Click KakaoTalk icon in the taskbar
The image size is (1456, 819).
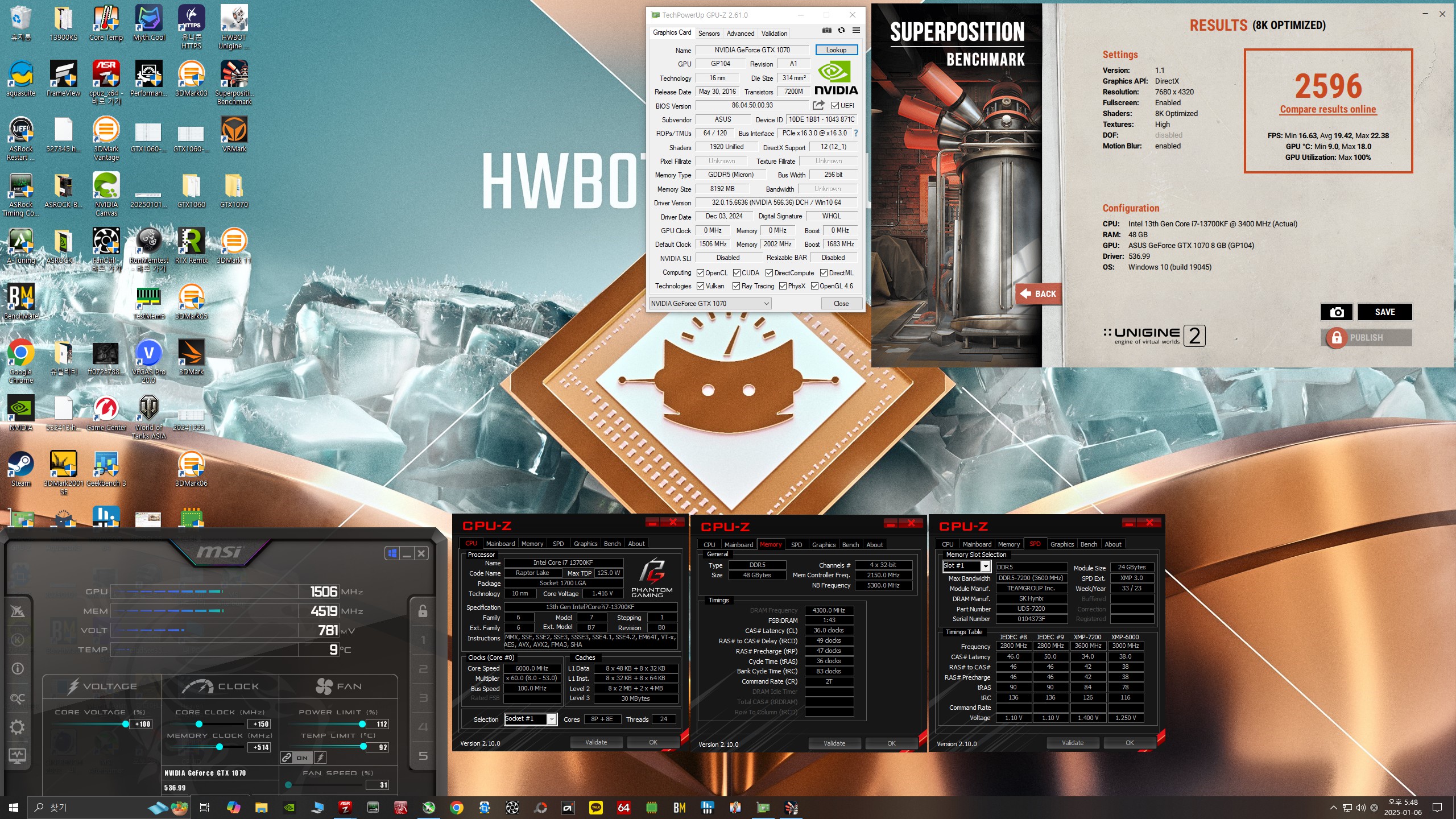[x=595, y=808]
